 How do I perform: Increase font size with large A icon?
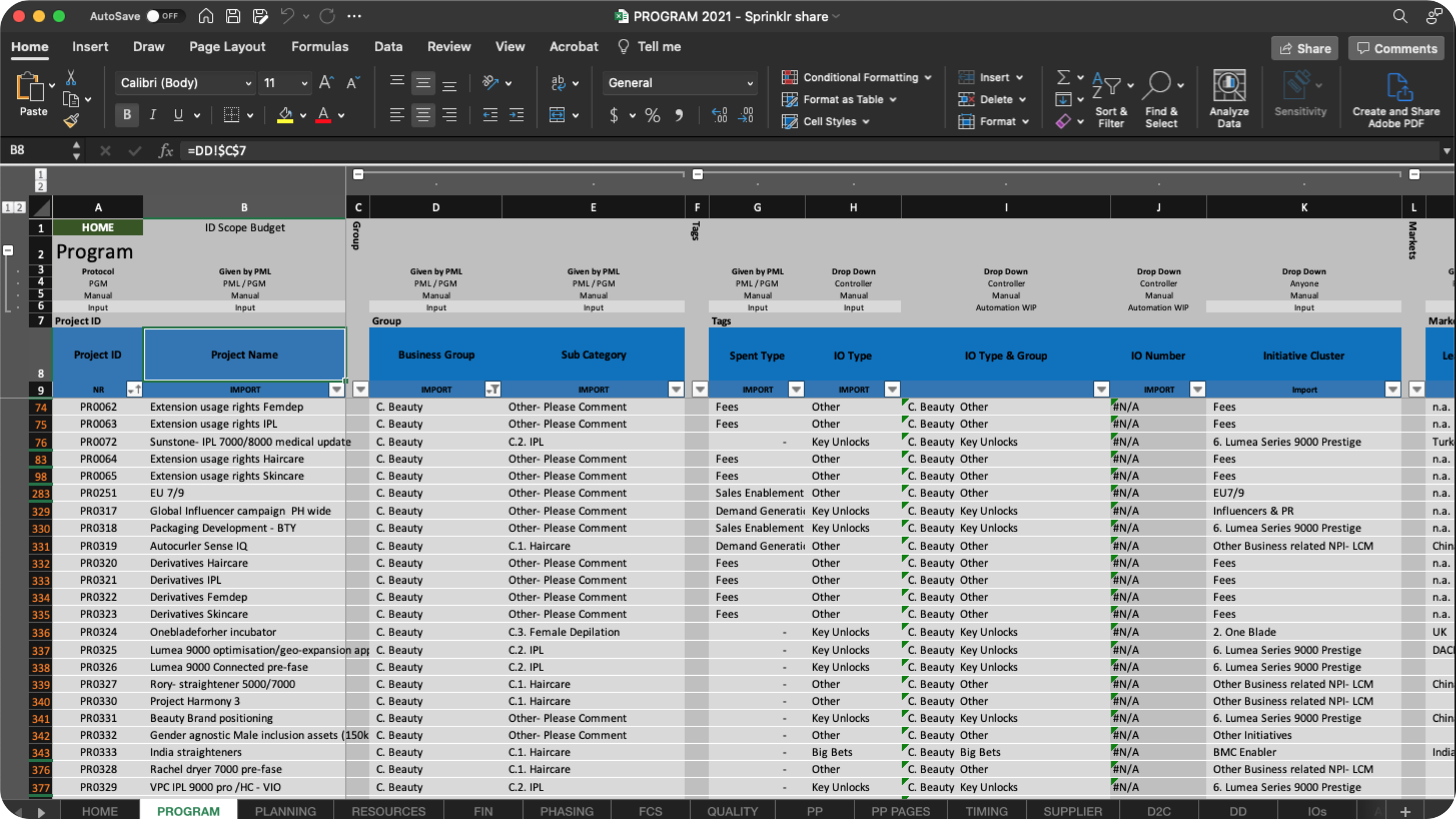326,83
